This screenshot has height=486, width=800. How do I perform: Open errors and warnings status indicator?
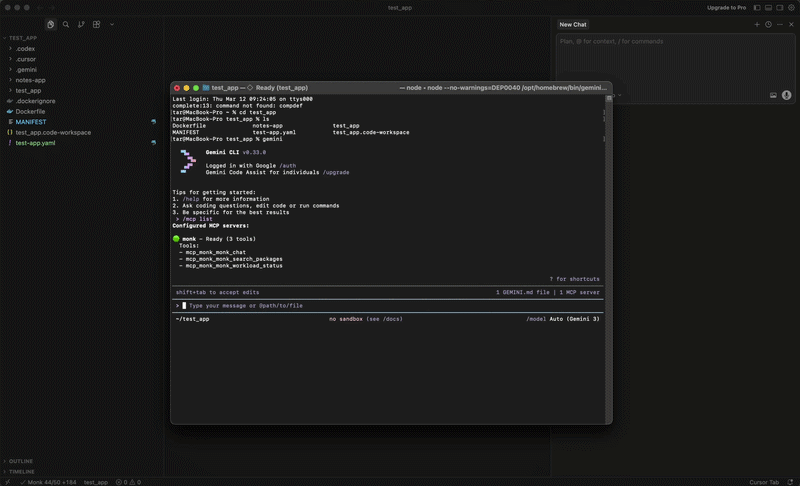coord(128,482)
